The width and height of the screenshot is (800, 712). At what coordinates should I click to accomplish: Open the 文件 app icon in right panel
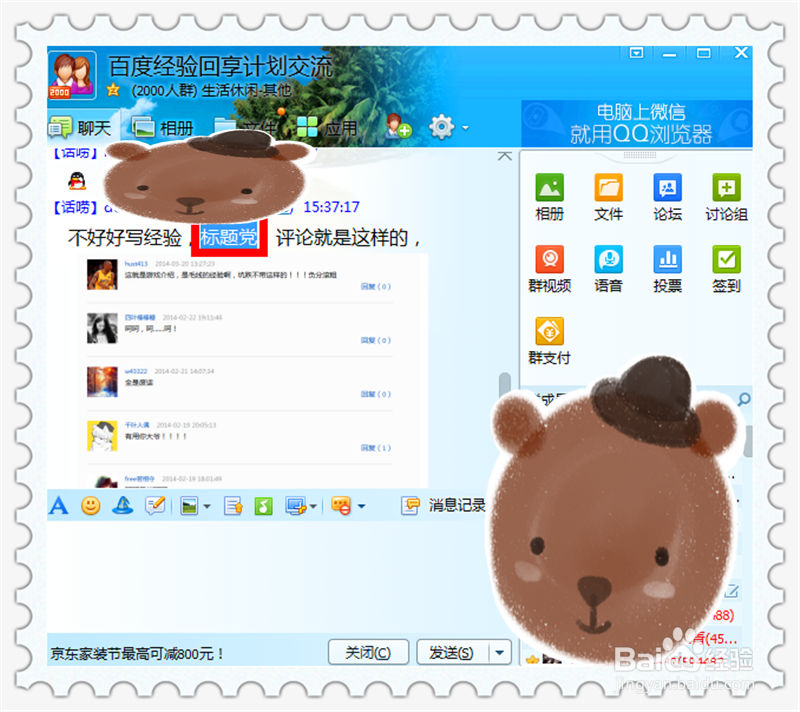click(x=608, y=197)
